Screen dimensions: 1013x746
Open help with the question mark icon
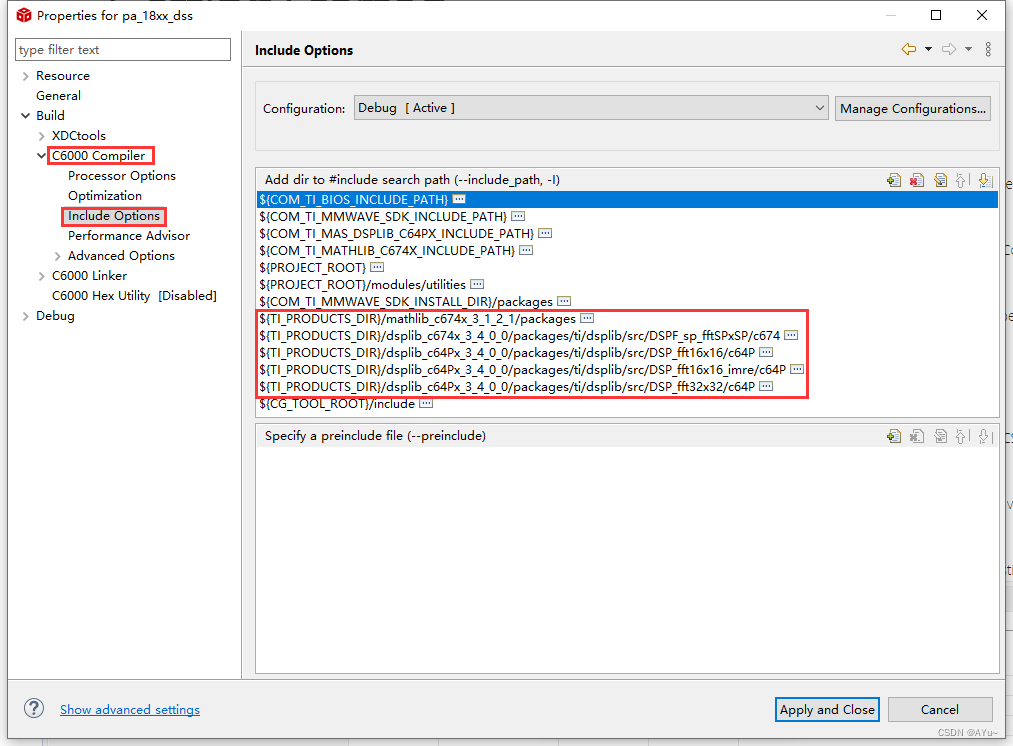(34, 709)
